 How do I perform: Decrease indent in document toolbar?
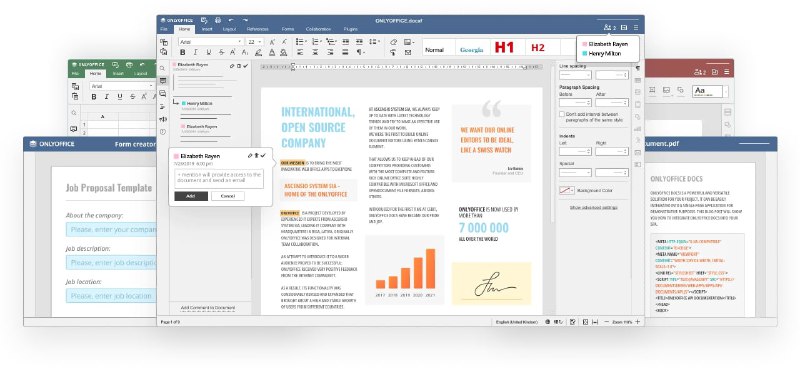click(345, 42)
